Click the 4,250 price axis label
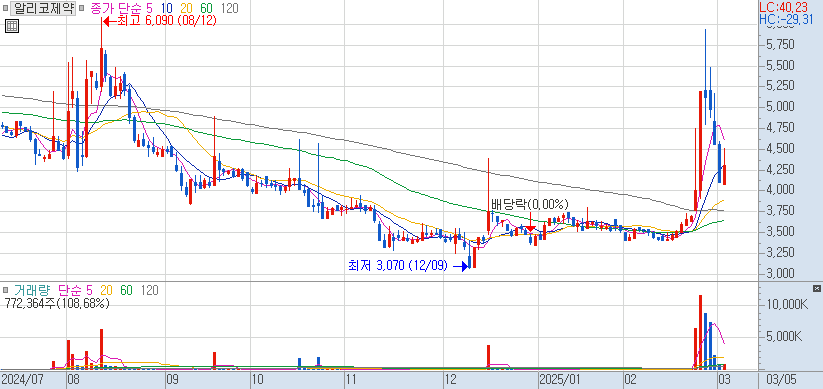823x389 pixels. click(779, 170)
